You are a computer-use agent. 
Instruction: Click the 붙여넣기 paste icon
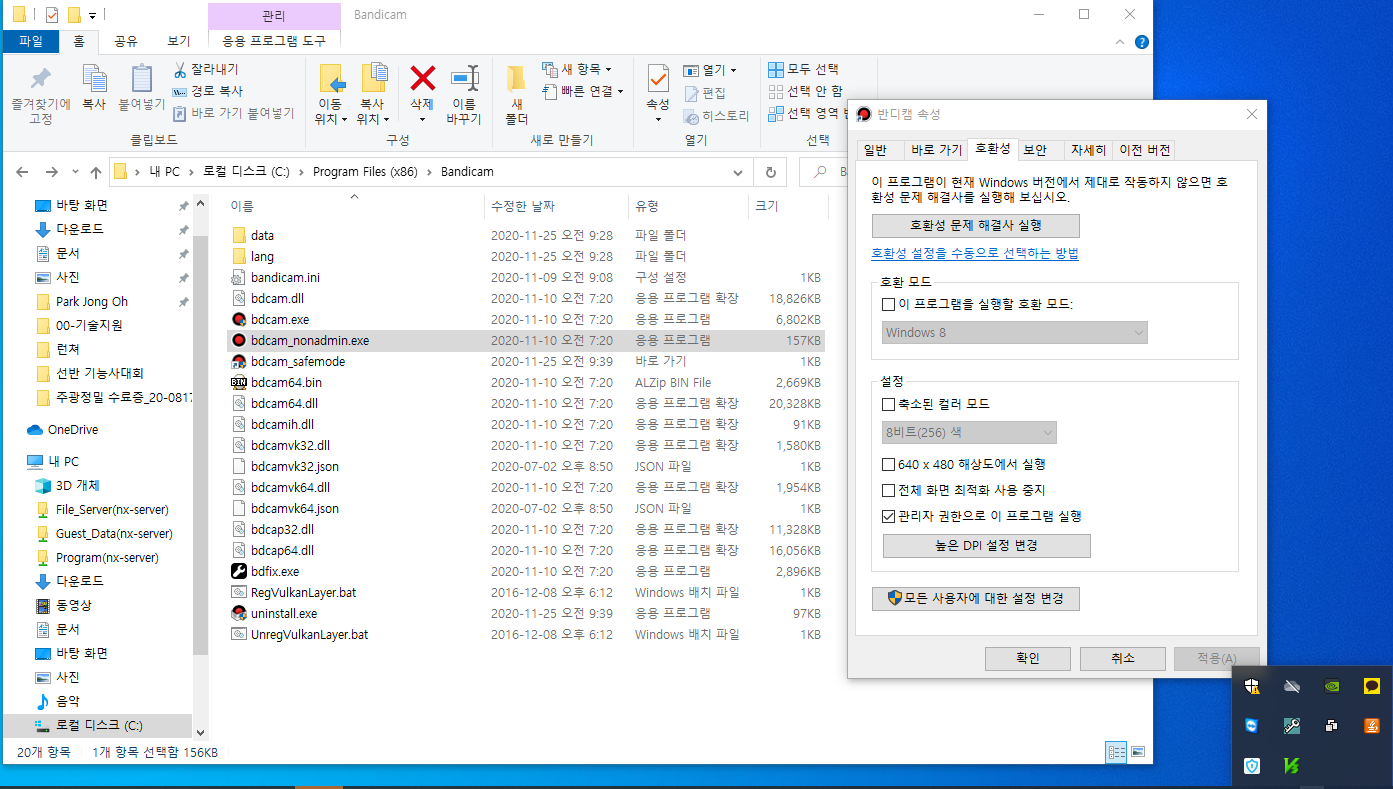tap(141, 80)
